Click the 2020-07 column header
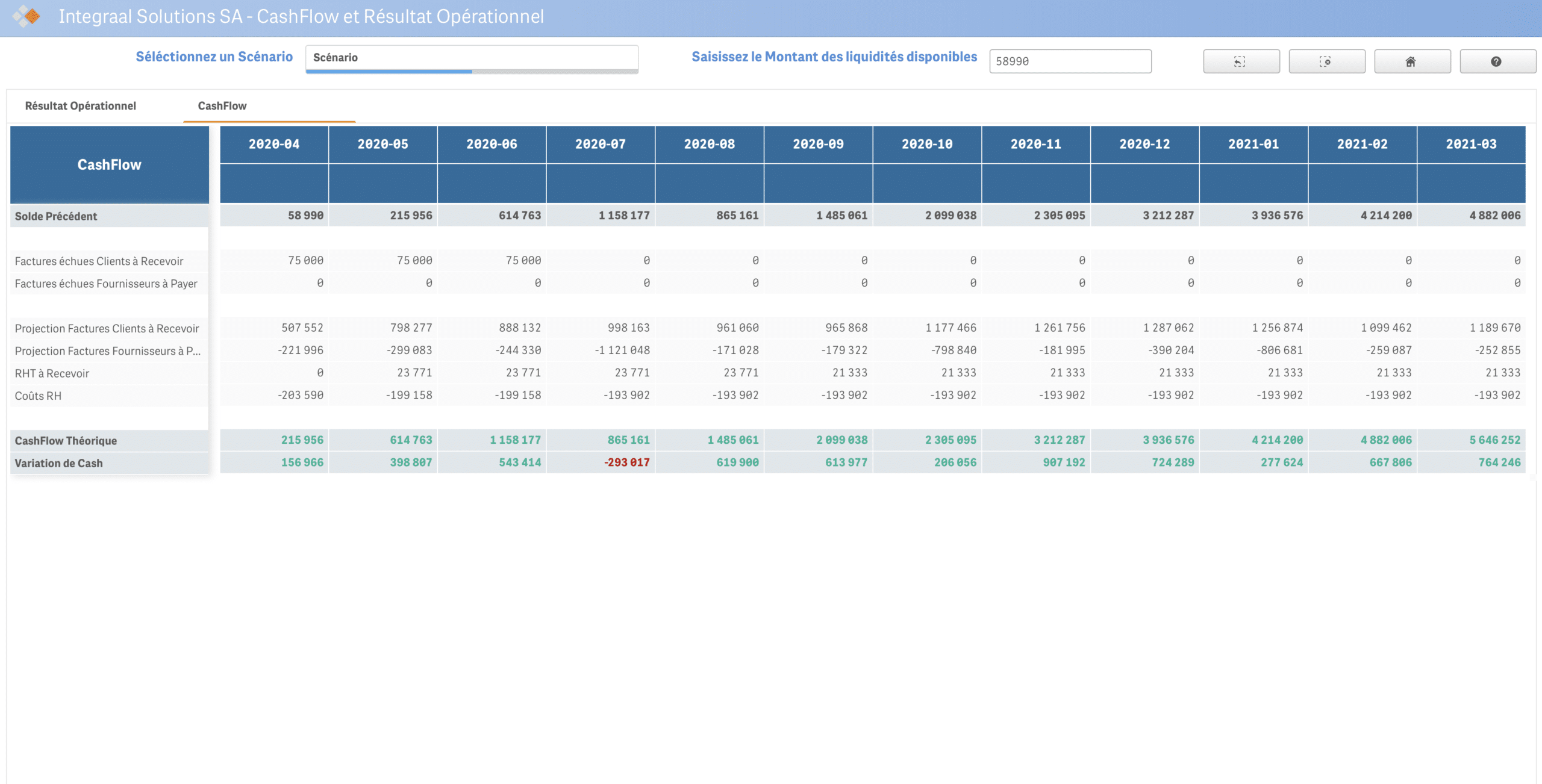This screenshot has height=784, width=1542. [x=601, y=145]
